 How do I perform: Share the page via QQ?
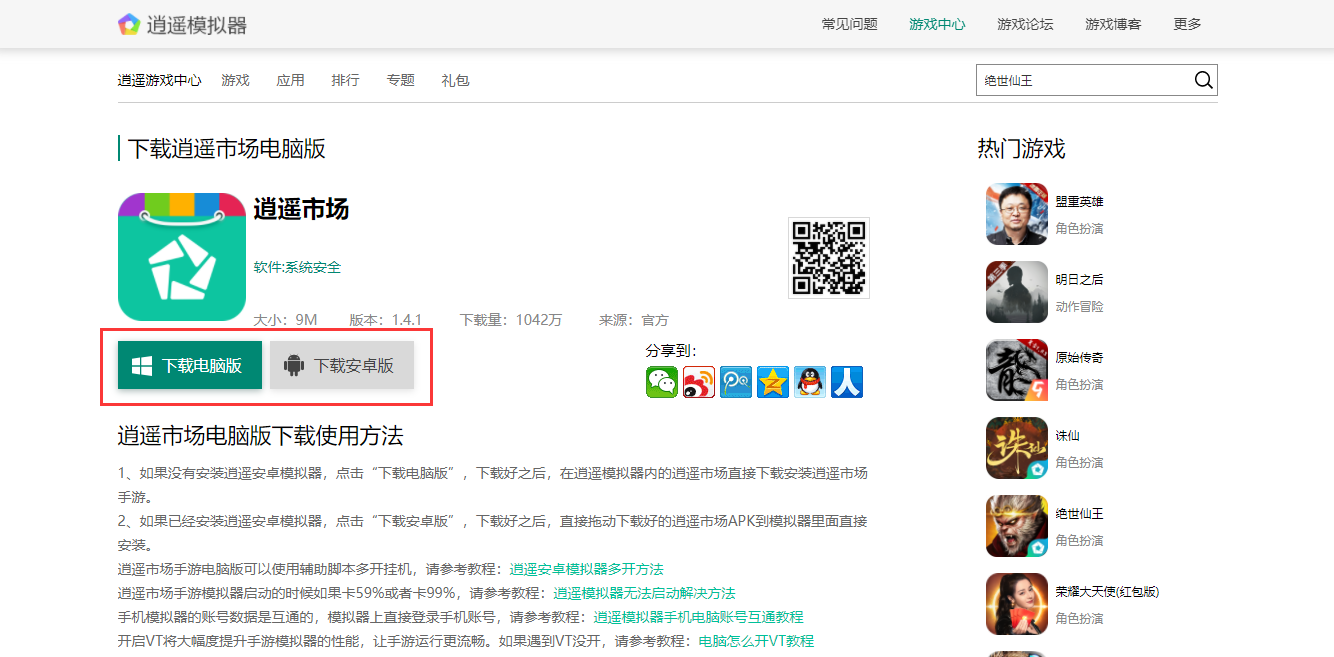tap(810, 381)
